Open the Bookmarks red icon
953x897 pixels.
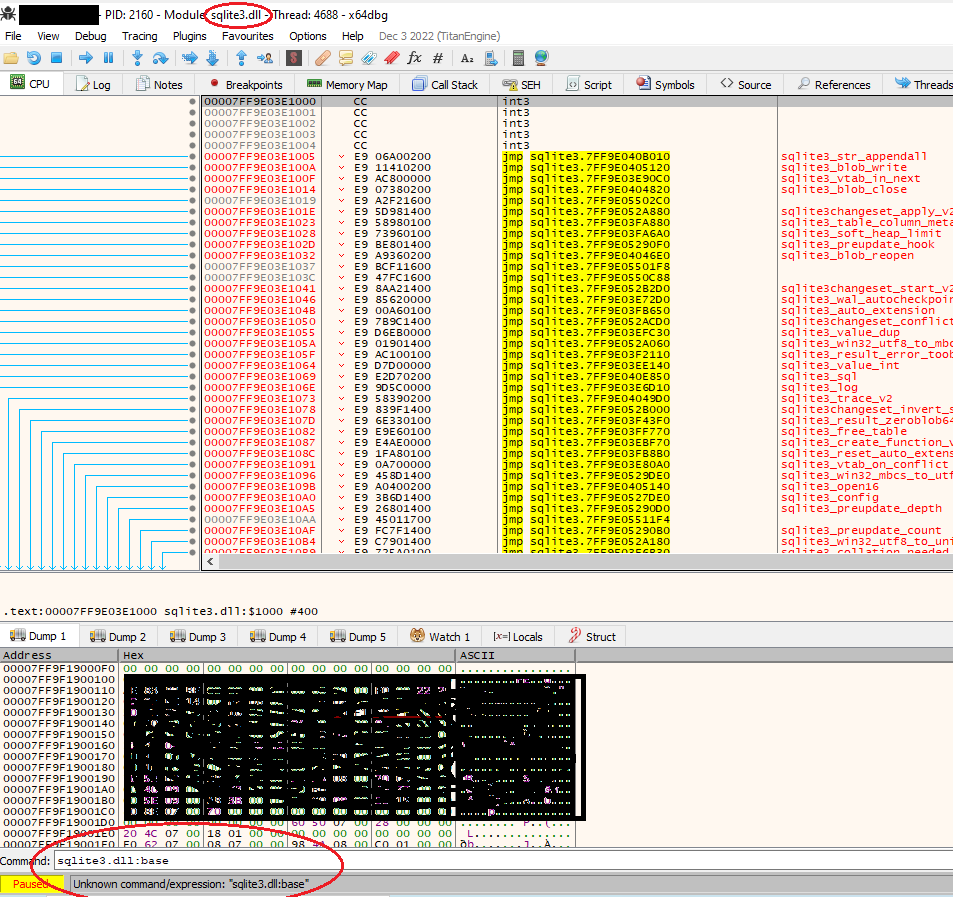[x=392, y=58]
